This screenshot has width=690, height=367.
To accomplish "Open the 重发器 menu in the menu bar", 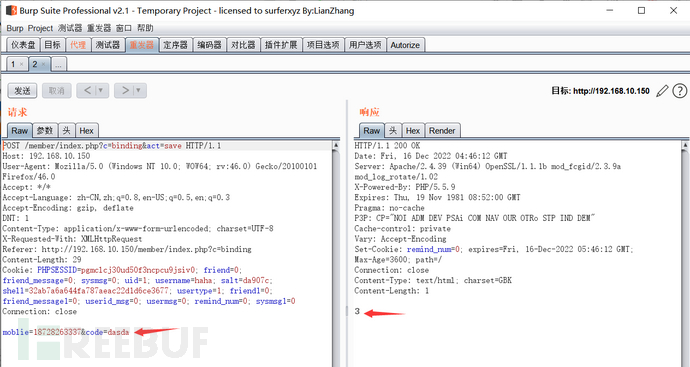I will pyautogui.click(x=99, y=28).
